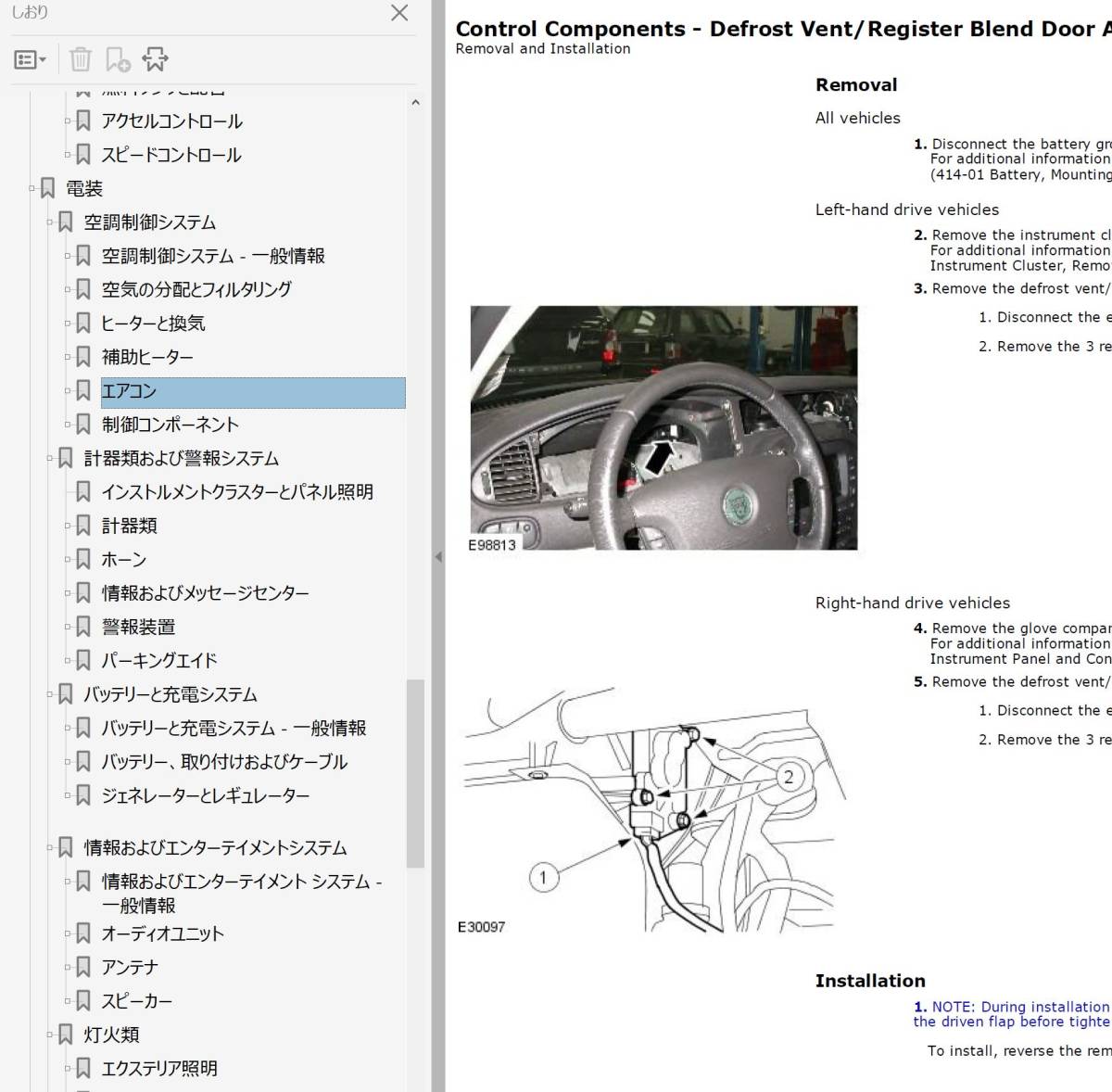Jump to the オーディオユニット bookmark
This screenshot has height=1092, width=1112.
[x=163, y=933]
